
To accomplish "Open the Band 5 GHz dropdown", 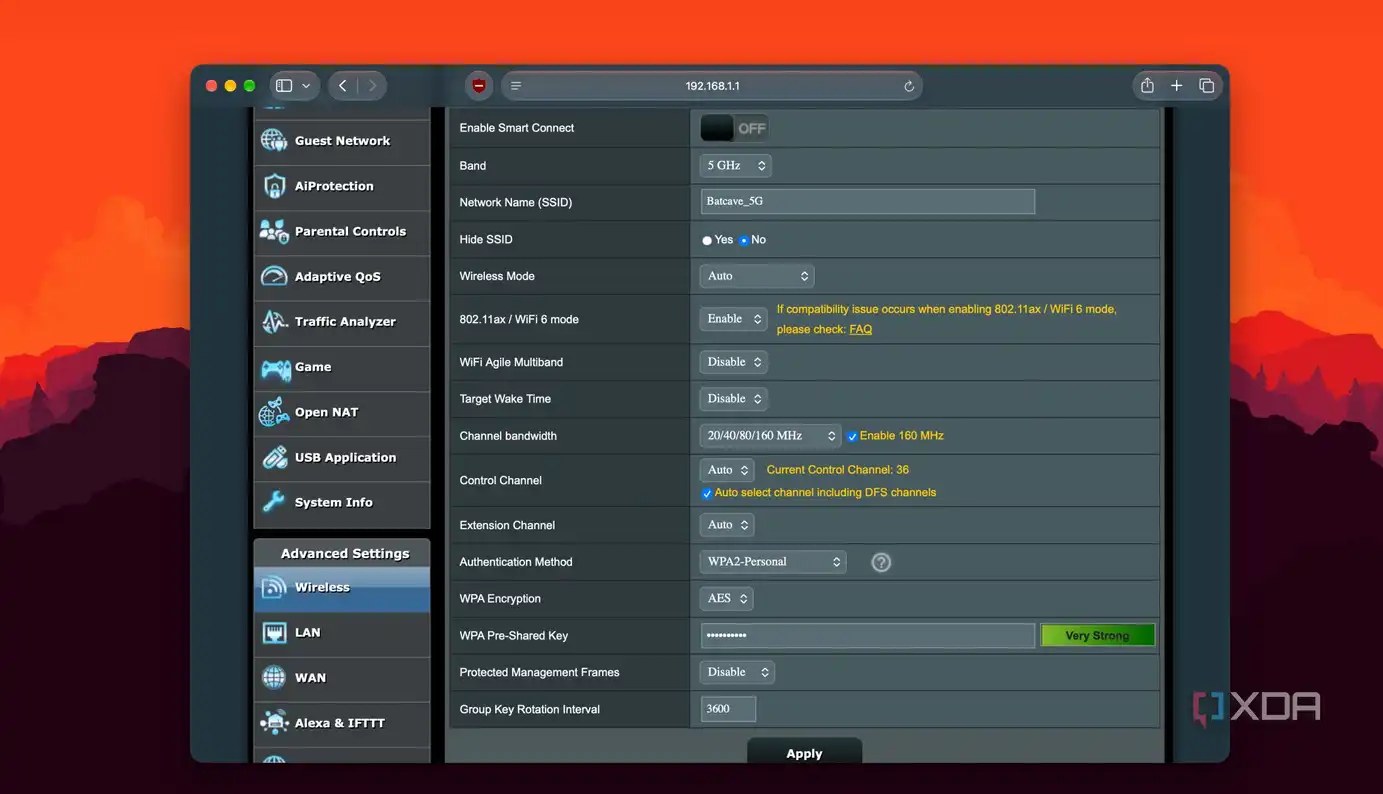I will (736, 165).
